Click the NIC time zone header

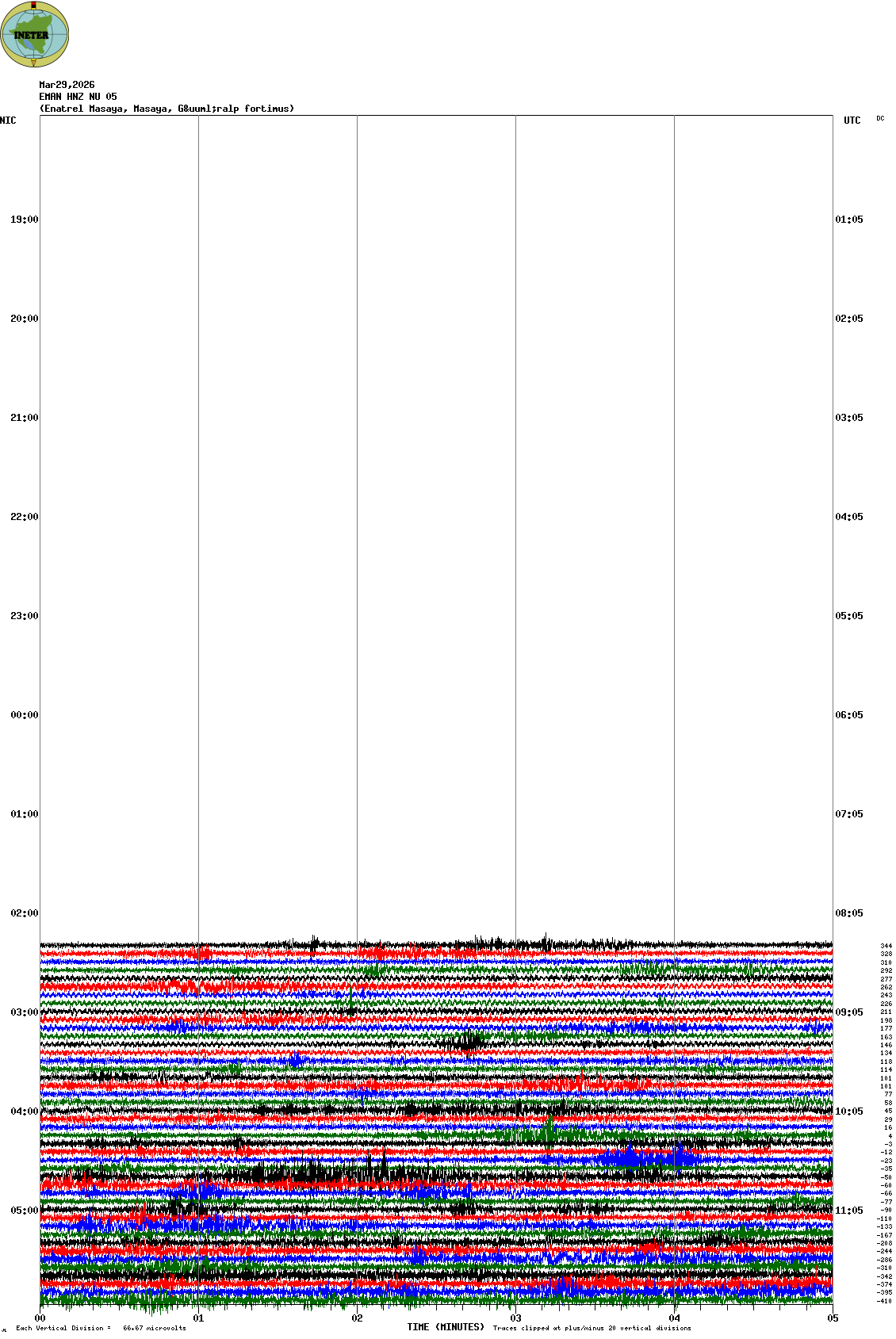(8, 121)
